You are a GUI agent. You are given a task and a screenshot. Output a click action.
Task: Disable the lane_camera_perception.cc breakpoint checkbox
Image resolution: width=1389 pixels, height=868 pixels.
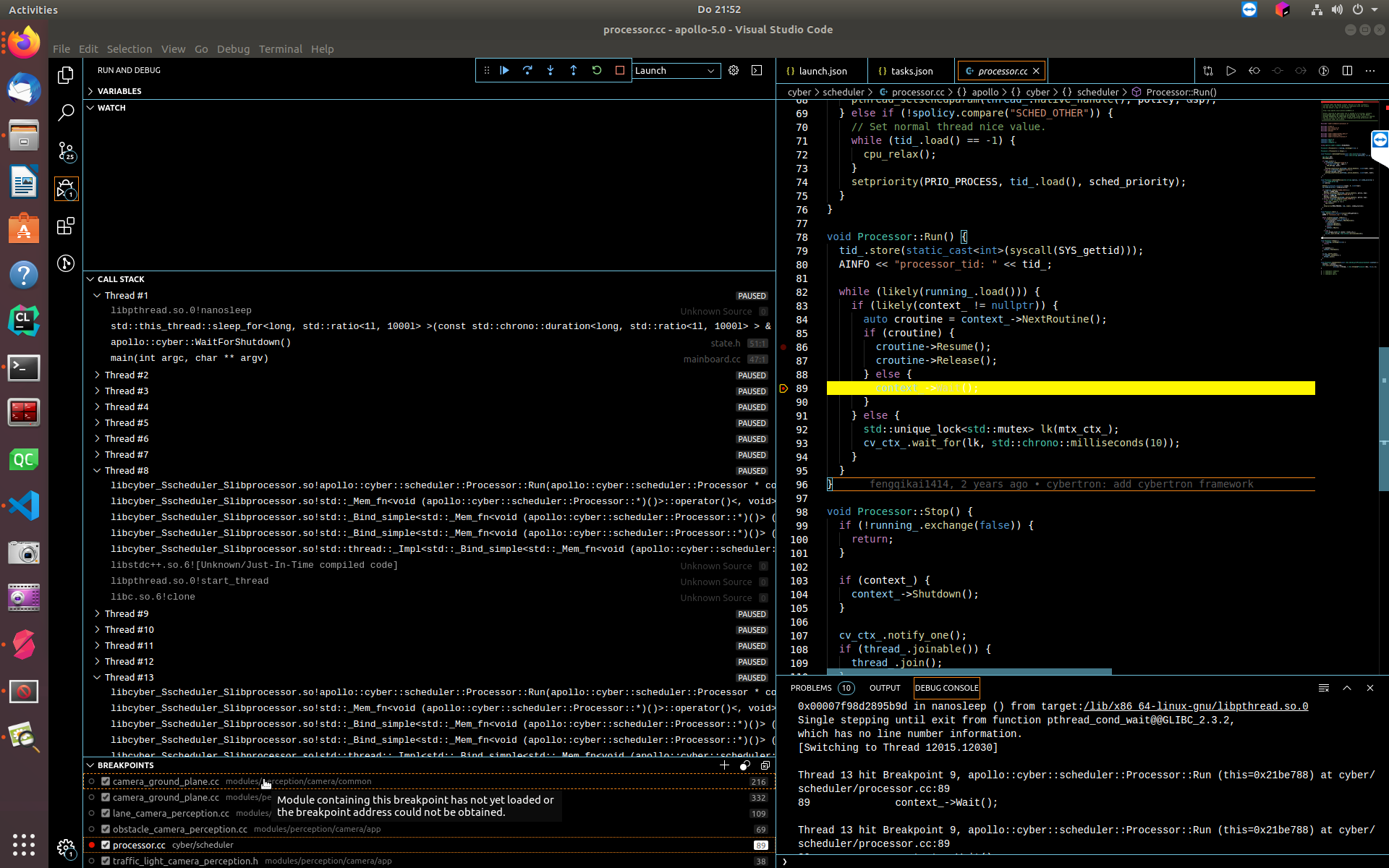coord(105,813)
